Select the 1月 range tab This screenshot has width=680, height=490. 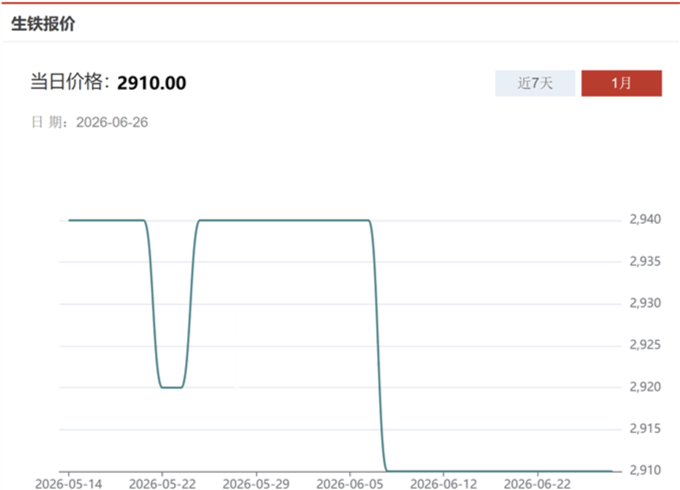(621, 83)
